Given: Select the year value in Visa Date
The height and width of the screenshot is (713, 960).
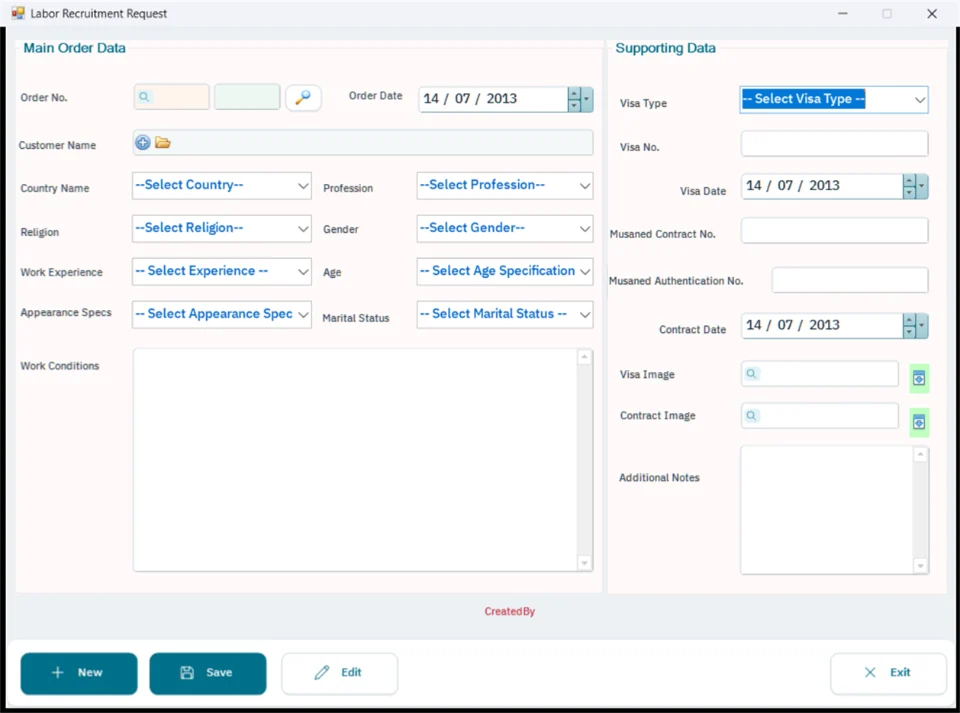Looking at the screenshot, I should coord(824,185).
